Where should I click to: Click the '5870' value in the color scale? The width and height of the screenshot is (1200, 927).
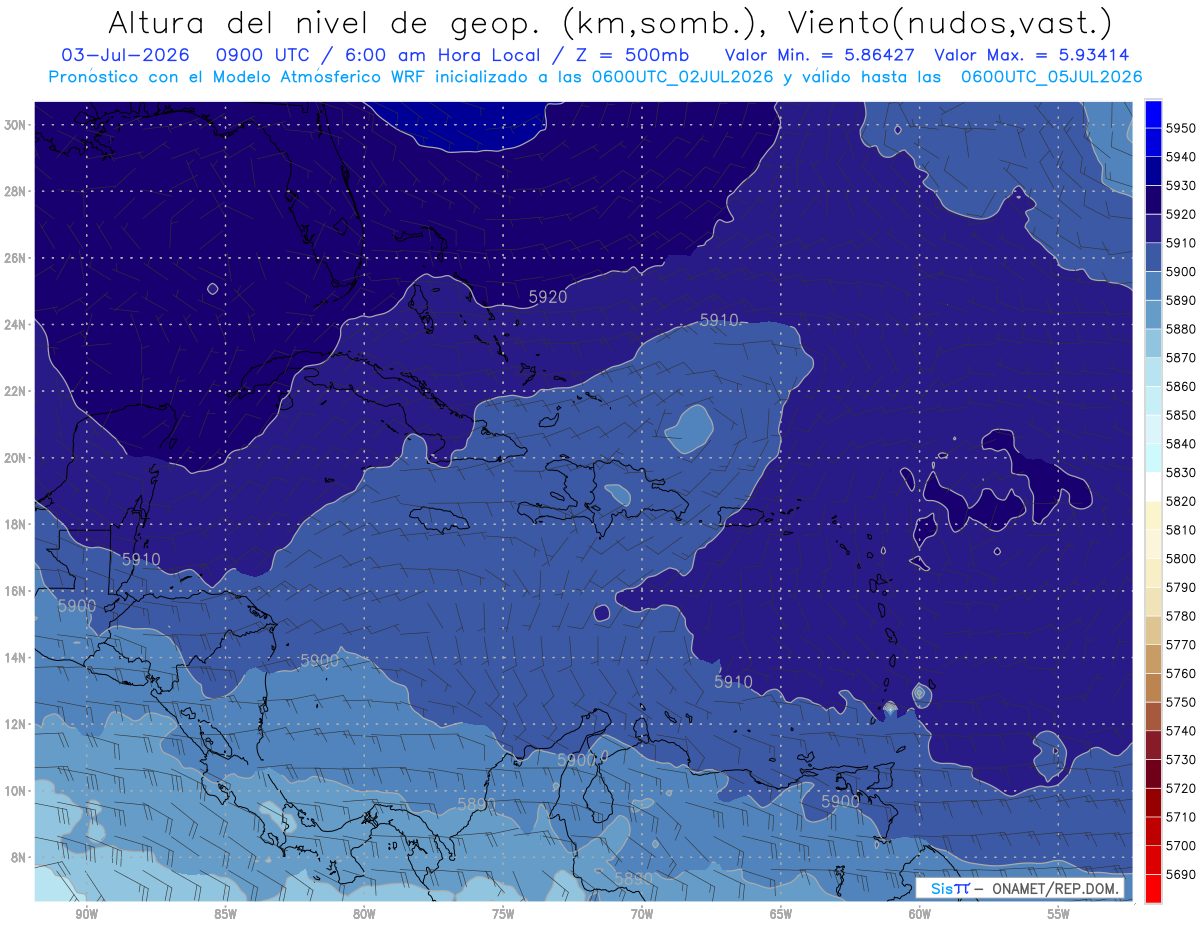1181,358
